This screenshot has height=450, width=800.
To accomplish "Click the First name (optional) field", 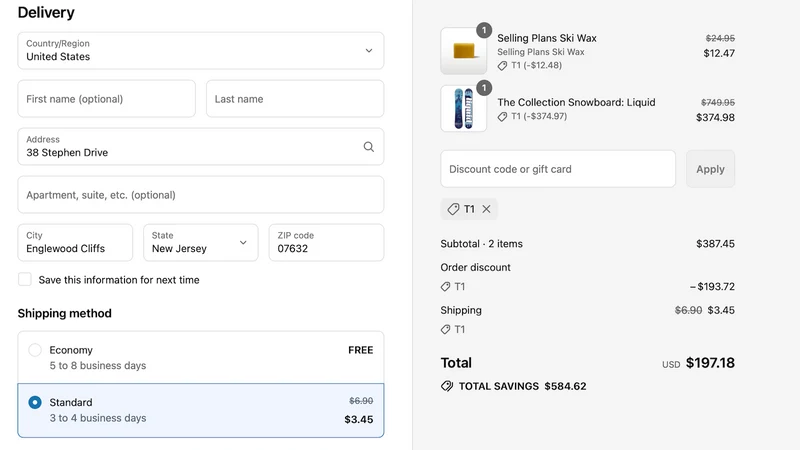I will click(x=107, y=98).
